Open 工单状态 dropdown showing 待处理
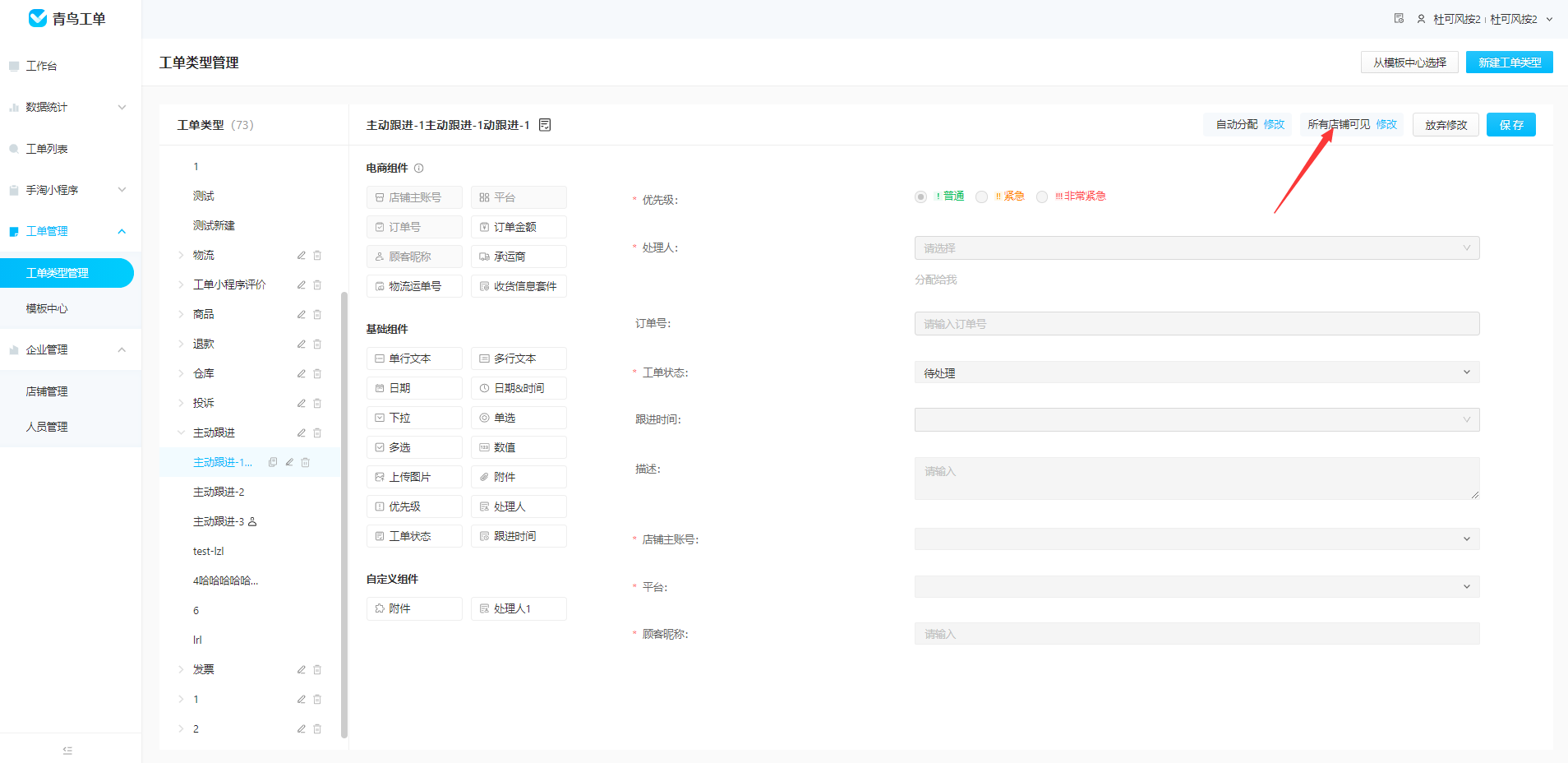This screenshot has height=763, width=1568. [x=1197, y=372]
